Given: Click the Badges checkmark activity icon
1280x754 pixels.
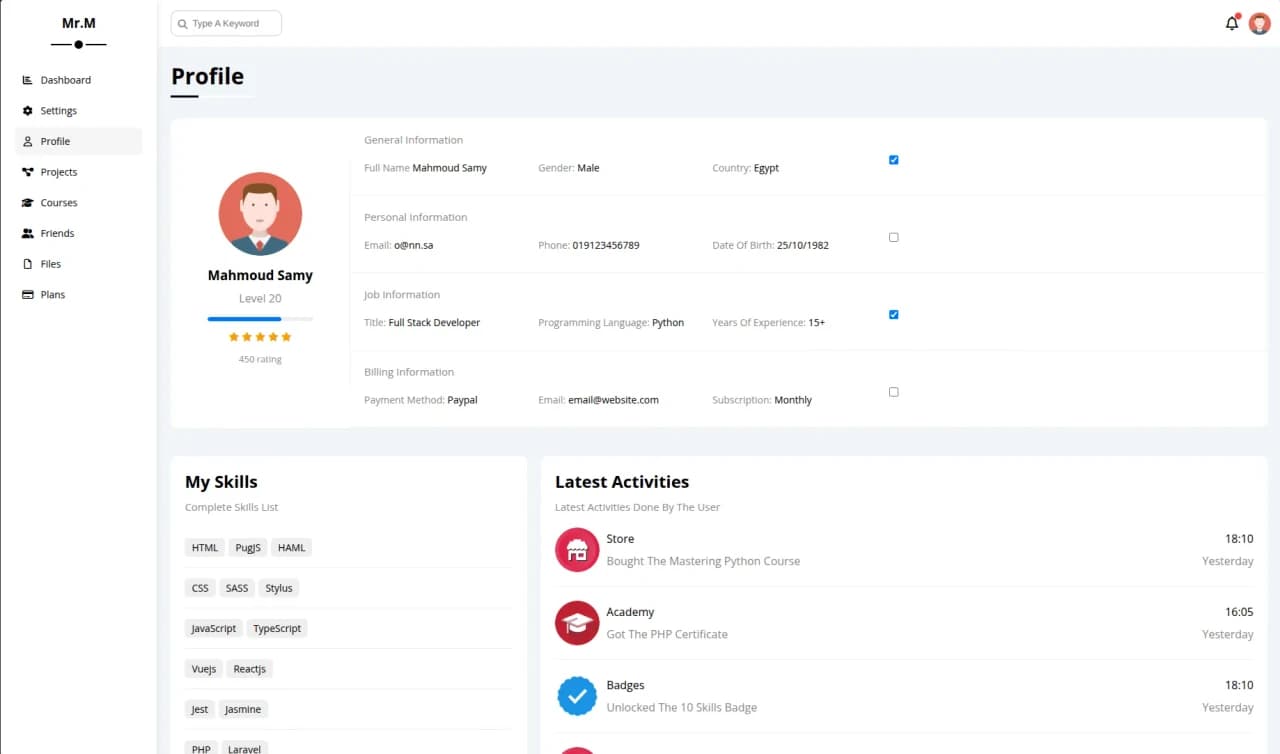Looking at the screenshot, I should (x=577, y=696).
